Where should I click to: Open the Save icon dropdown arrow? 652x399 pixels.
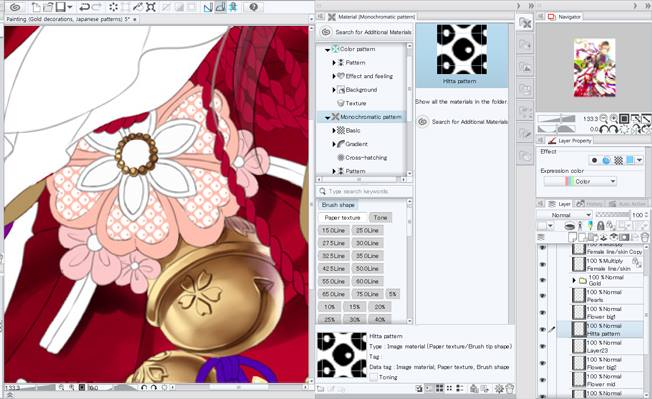coord(69,7)
